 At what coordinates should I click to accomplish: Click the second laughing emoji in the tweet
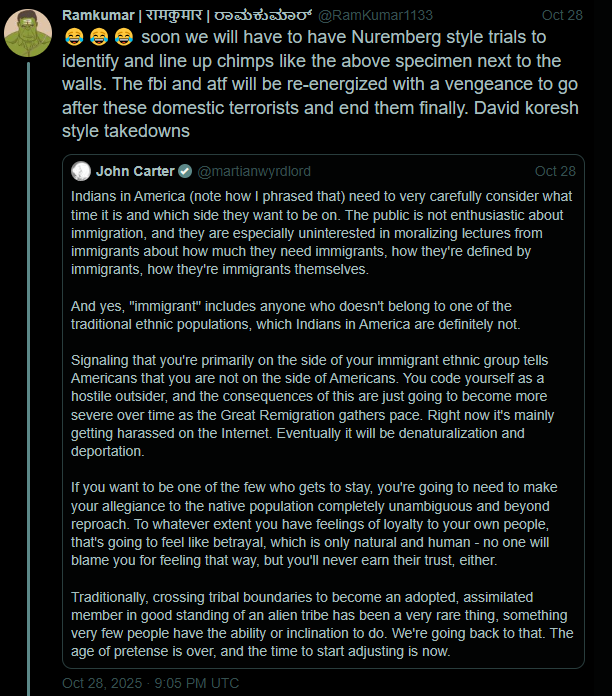tap(98, 39)
